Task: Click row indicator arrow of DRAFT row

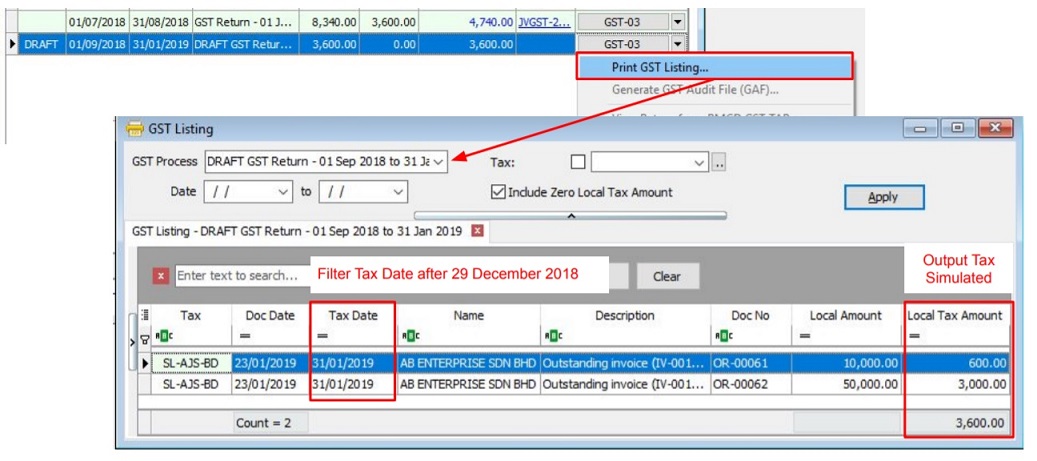Action: point(11,44)
